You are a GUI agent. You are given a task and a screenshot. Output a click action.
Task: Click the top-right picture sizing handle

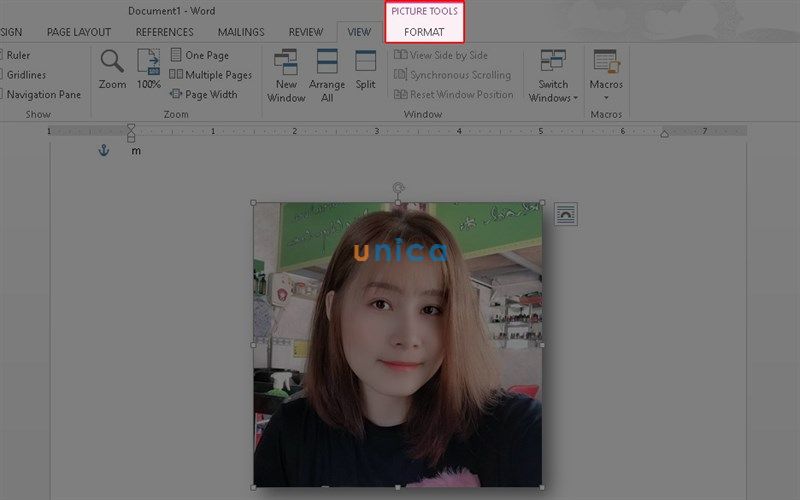click(542, 203)
